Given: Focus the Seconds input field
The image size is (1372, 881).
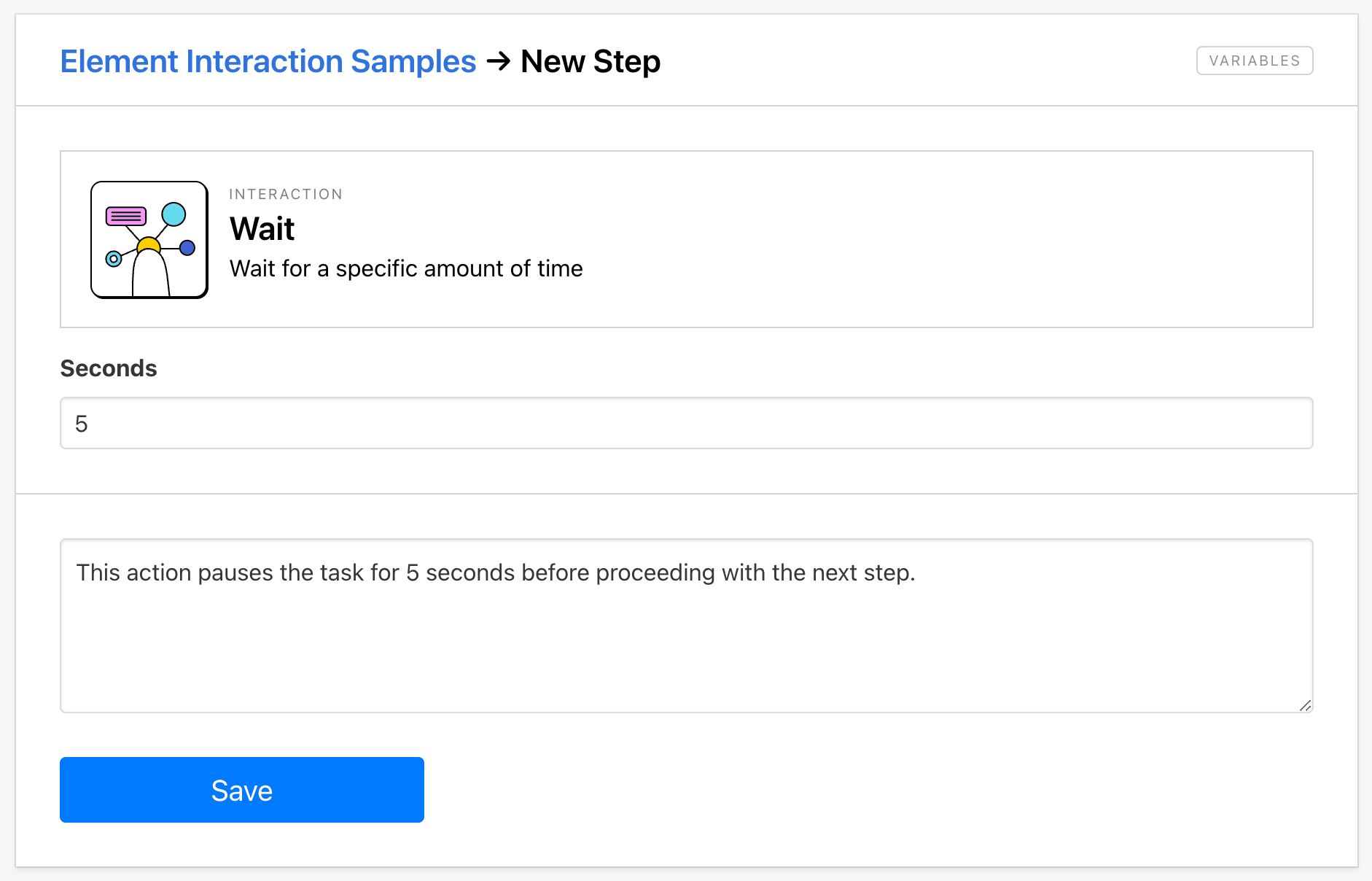Looking at the screenshot, I should [685, 423].
